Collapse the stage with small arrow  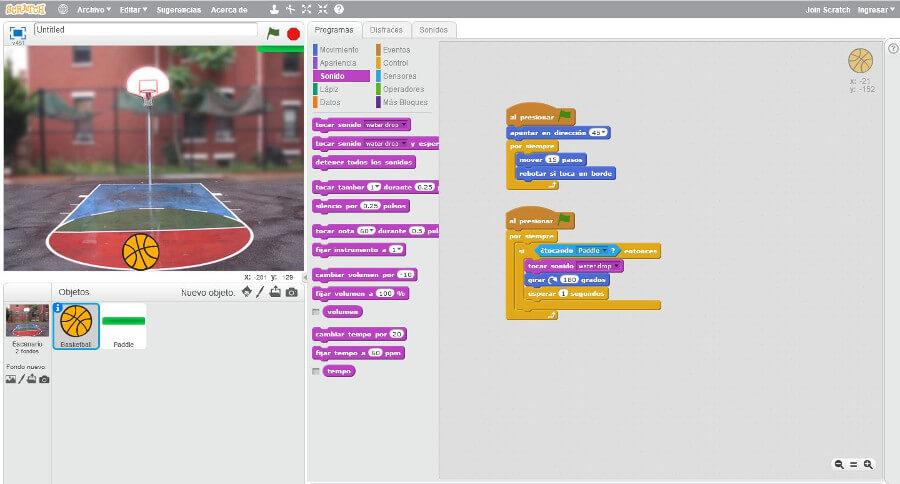tap(305, 277)
